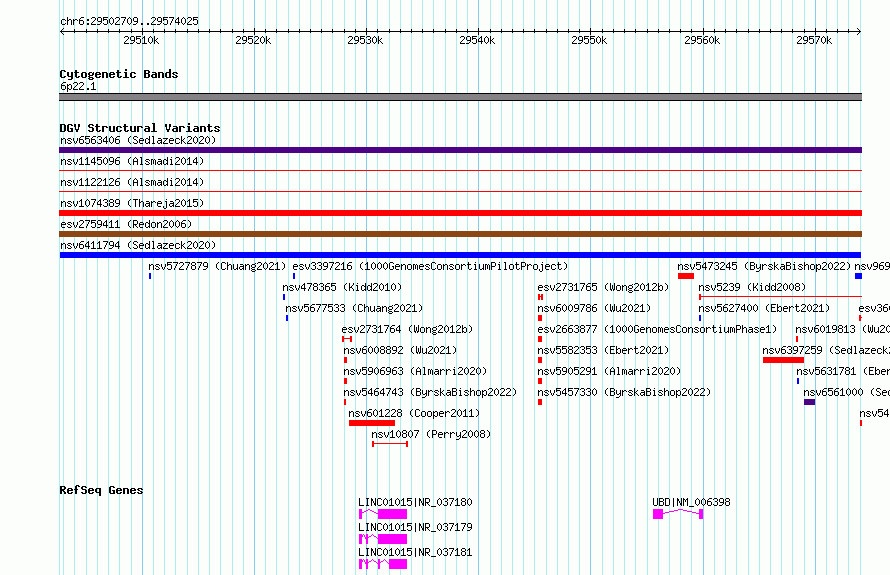Click the LINC01015|NR_037180 gene label
The image size is (890, 575).
coord(415,502)
